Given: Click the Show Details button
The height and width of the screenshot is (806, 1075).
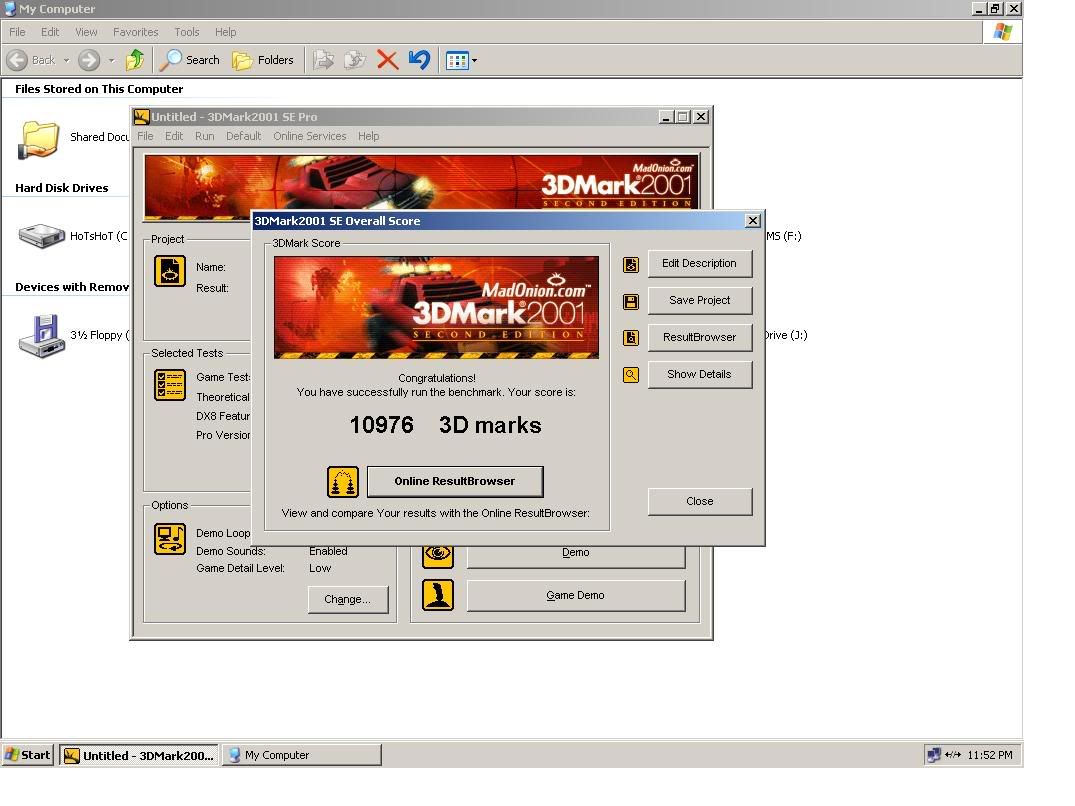Looking at the screenshot, I should tap(699, 375).
